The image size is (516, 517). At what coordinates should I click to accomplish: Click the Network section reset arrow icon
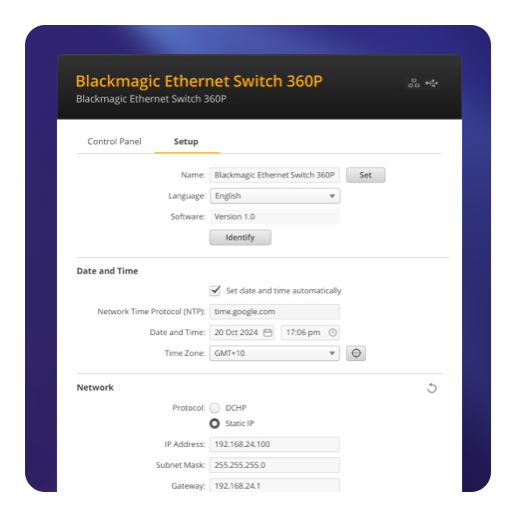432,388
